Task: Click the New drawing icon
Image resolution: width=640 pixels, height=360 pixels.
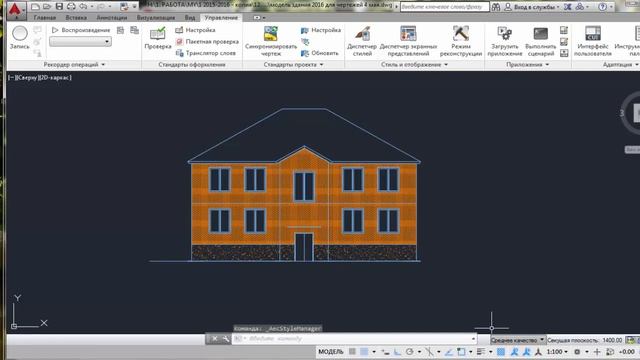Action: pyautogui.click(x=36, y=7)
